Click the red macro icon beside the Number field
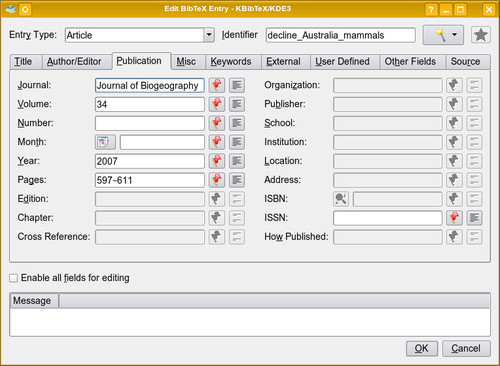 coord(217,123)
